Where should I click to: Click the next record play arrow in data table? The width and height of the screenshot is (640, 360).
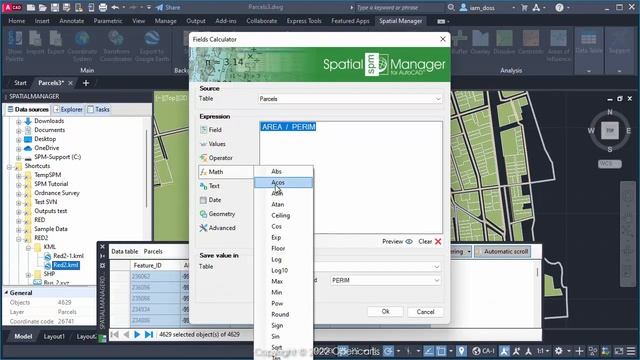coord(137,335)
